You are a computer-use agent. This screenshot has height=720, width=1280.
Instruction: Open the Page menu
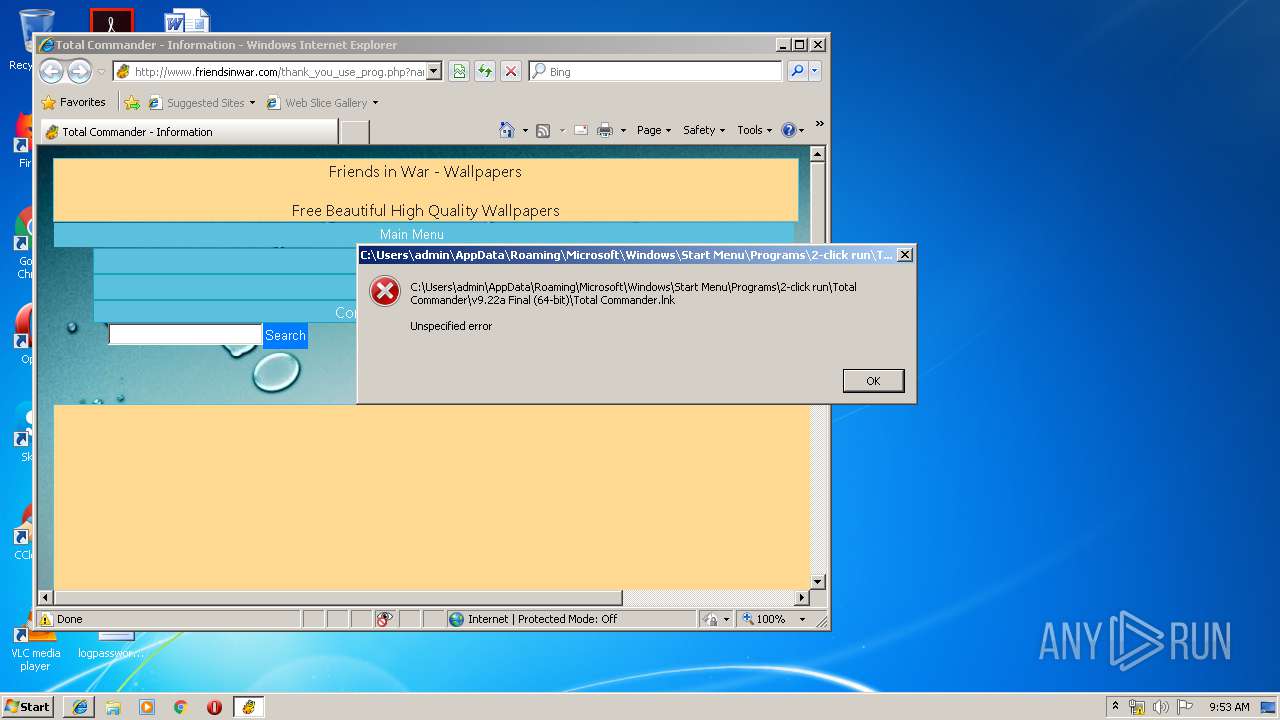tap(654, 130)
